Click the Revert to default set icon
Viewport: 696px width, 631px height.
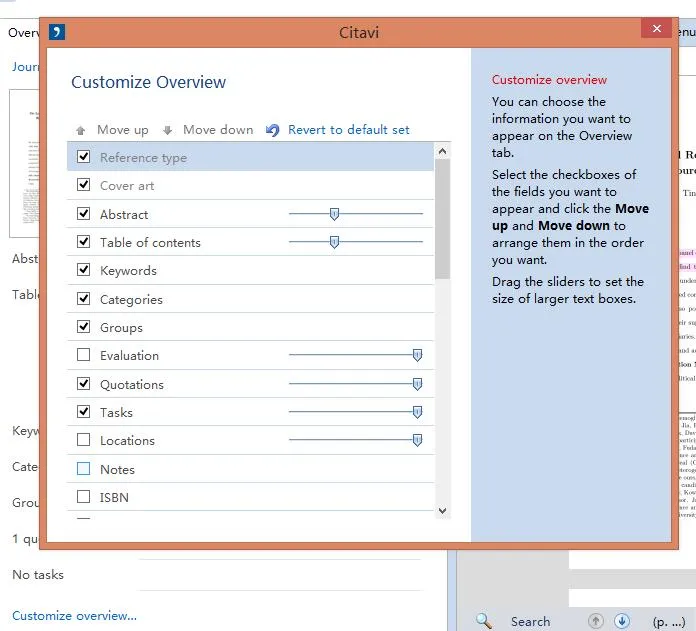pyautogui.click(x=273, y=130)
